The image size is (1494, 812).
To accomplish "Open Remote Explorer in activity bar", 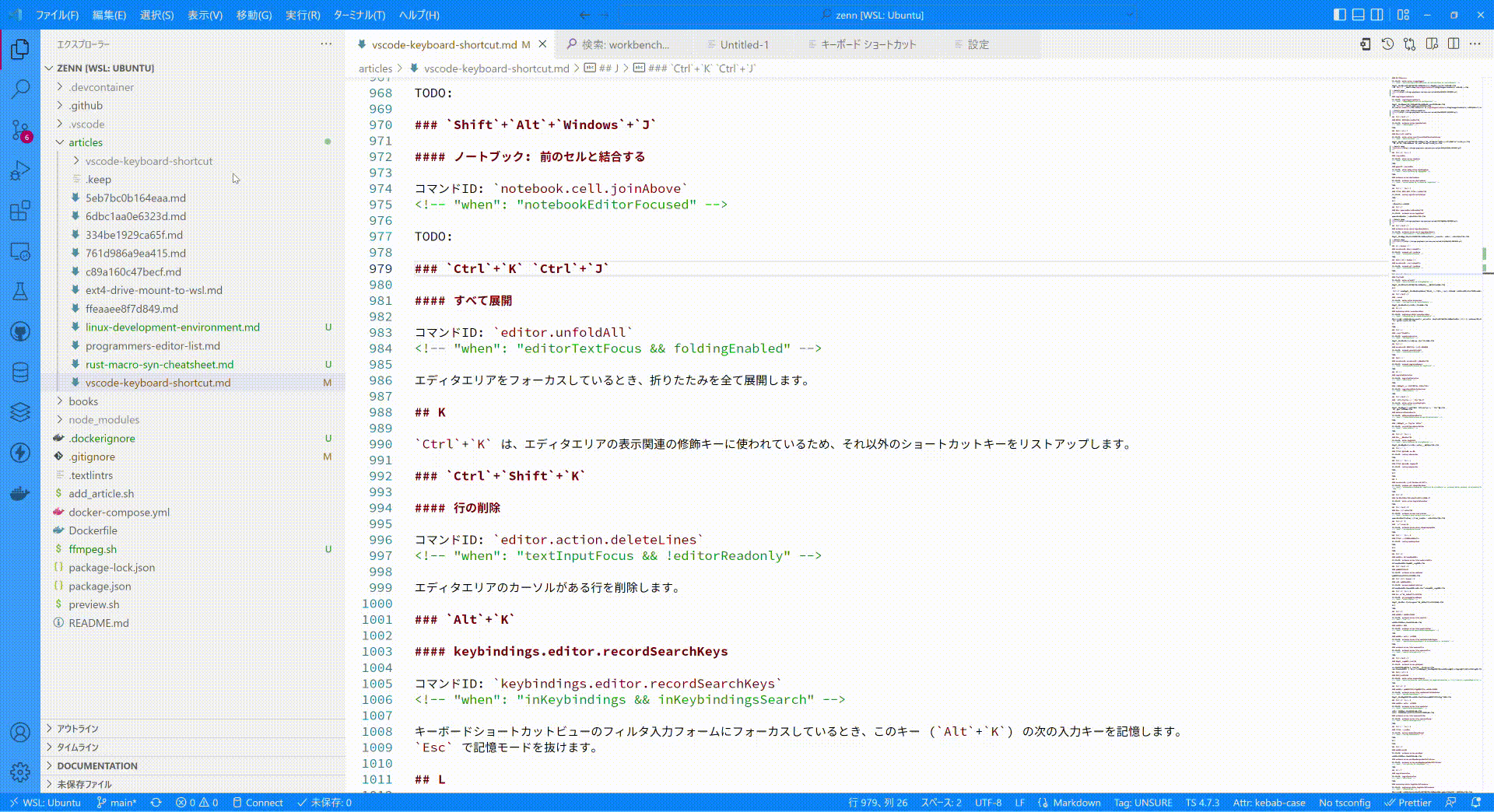I will pyautogui.click(x=20, y=251).
